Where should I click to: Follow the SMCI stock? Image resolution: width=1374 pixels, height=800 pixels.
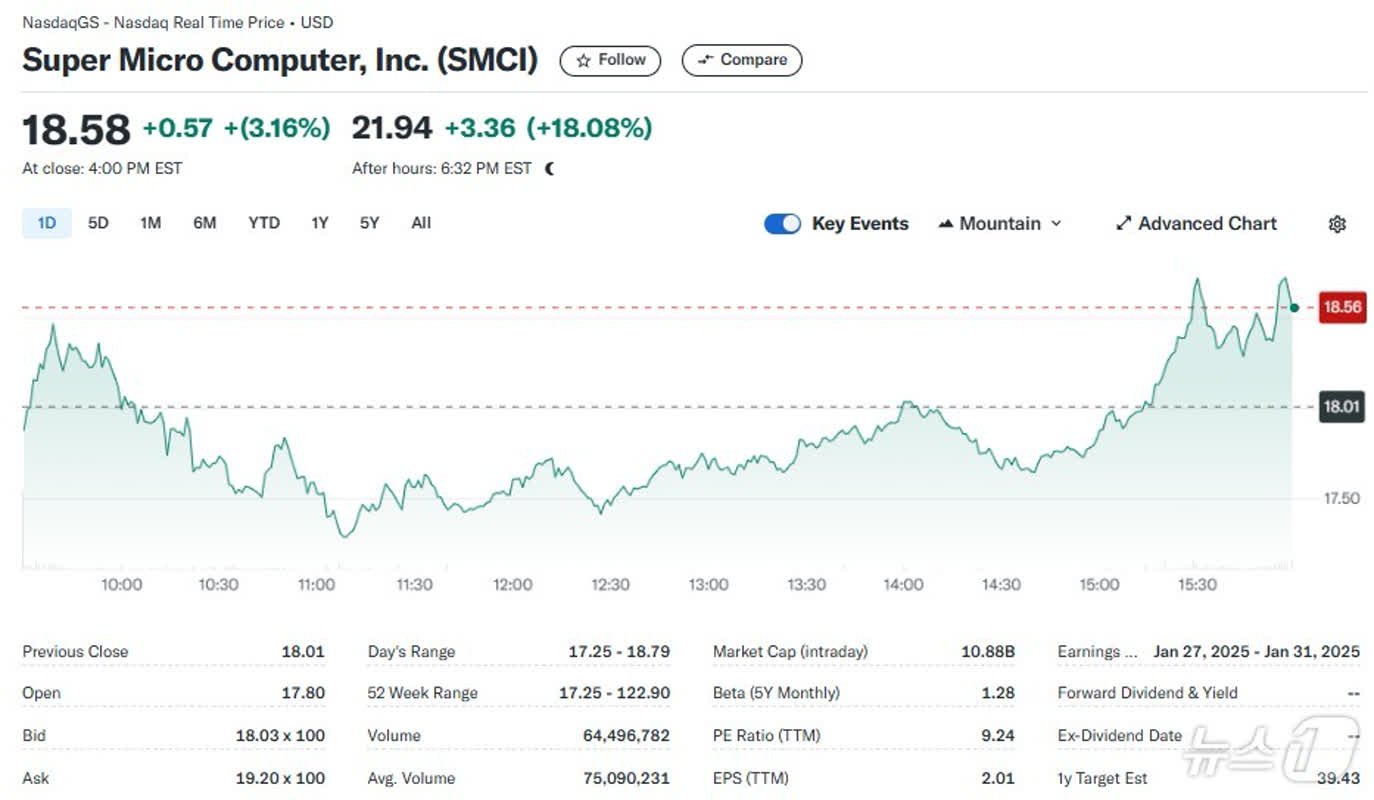(610, 60)
